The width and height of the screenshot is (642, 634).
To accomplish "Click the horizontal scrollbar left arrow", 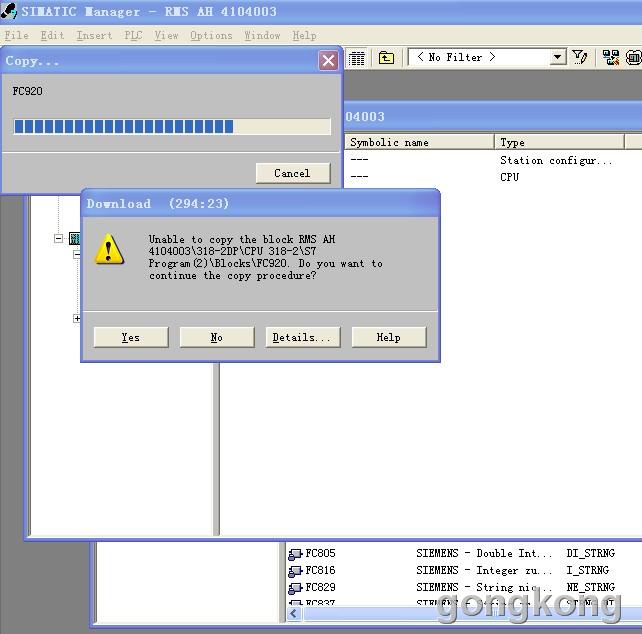I will click(294, 613).
